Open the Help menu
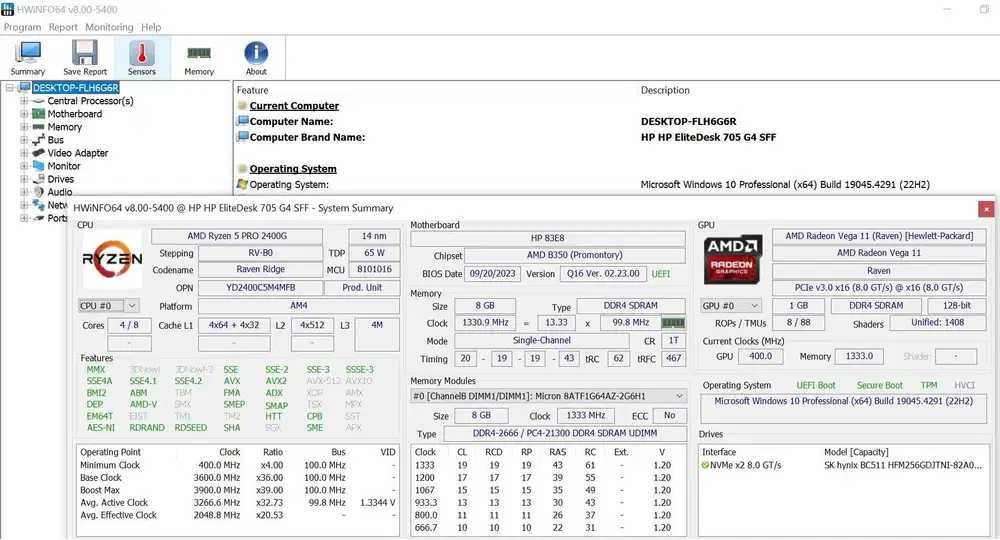 151,27
